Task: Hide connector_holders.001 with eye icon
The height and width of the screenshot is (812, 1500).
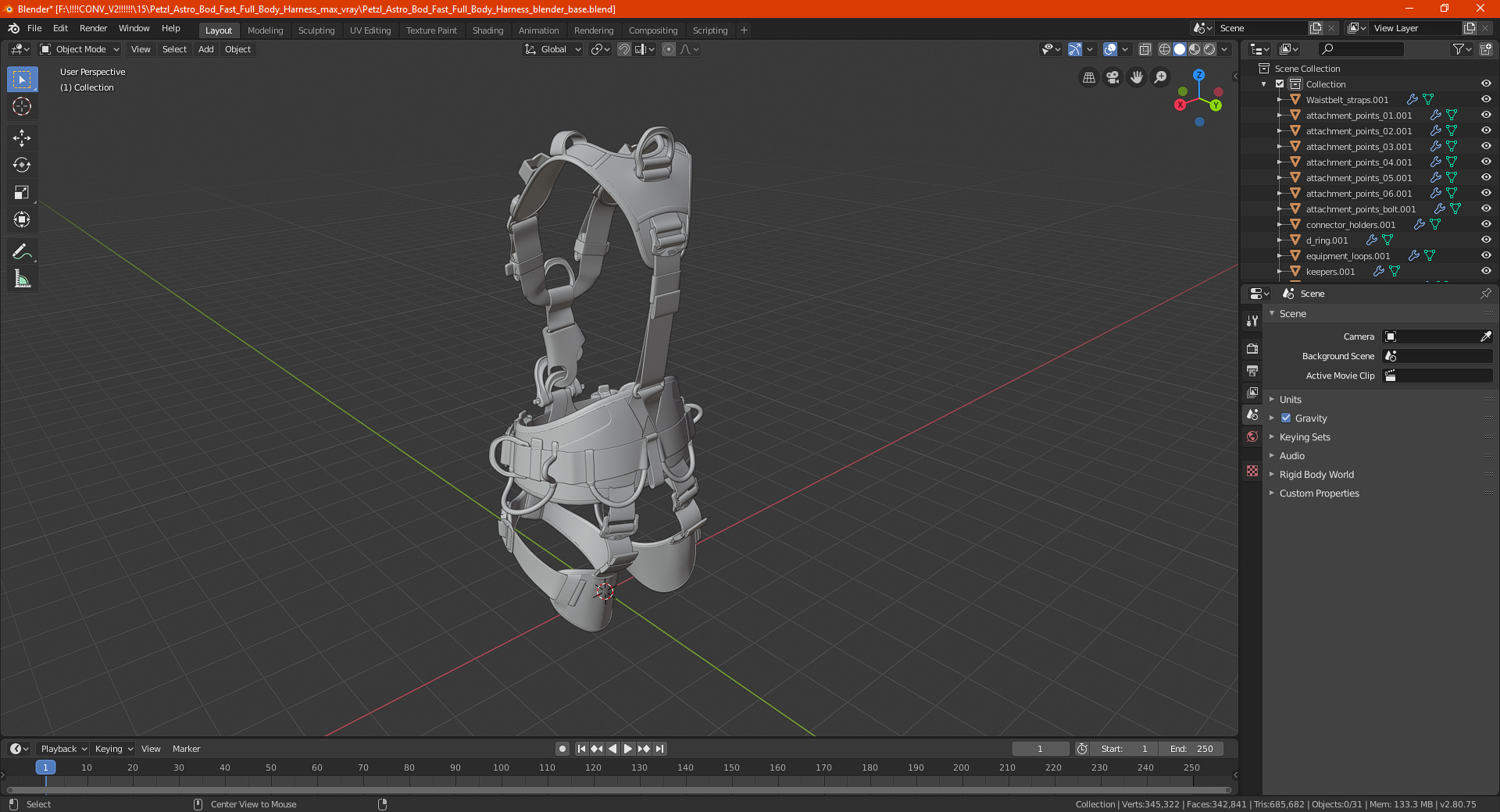Action: coord(1486,224)
